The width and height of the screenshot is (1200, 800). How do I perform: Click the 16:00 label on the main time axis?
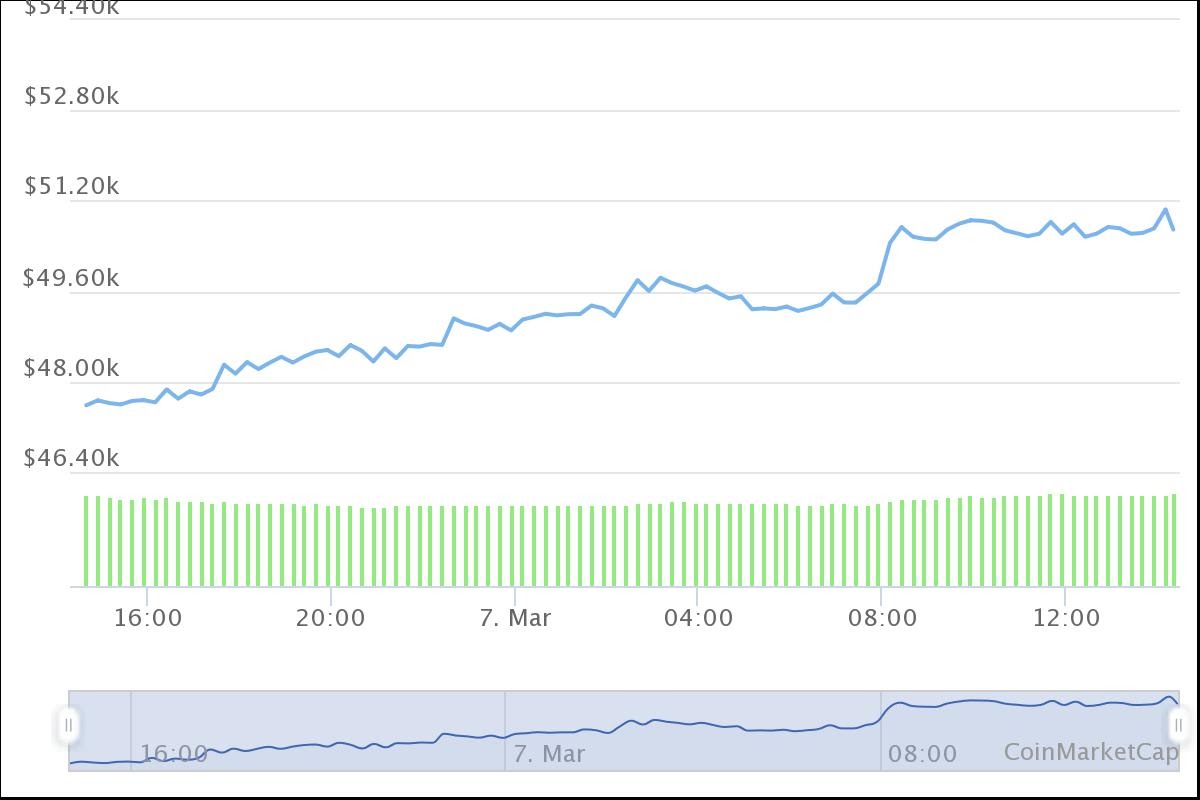coord(148,618)
